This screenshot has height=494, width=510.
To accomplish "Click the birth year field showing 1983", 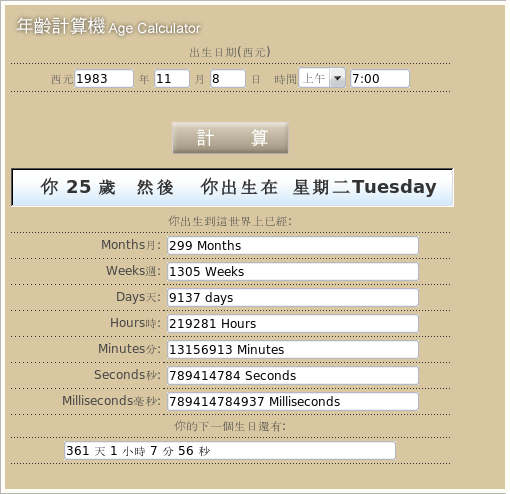I will tap(104, 79).
